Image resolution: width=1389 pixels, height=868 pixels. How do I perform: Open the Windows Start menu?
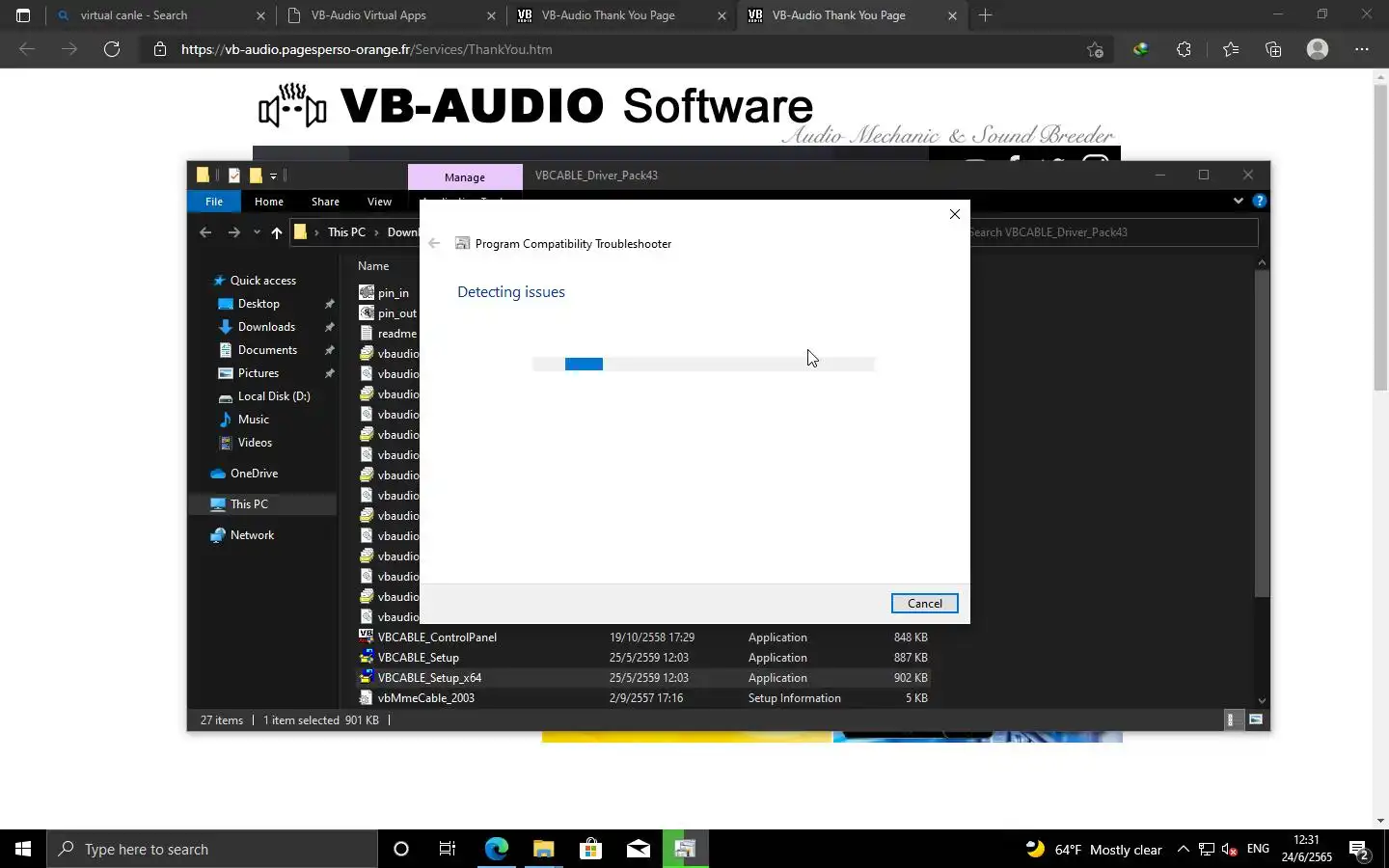click(23, 849)
